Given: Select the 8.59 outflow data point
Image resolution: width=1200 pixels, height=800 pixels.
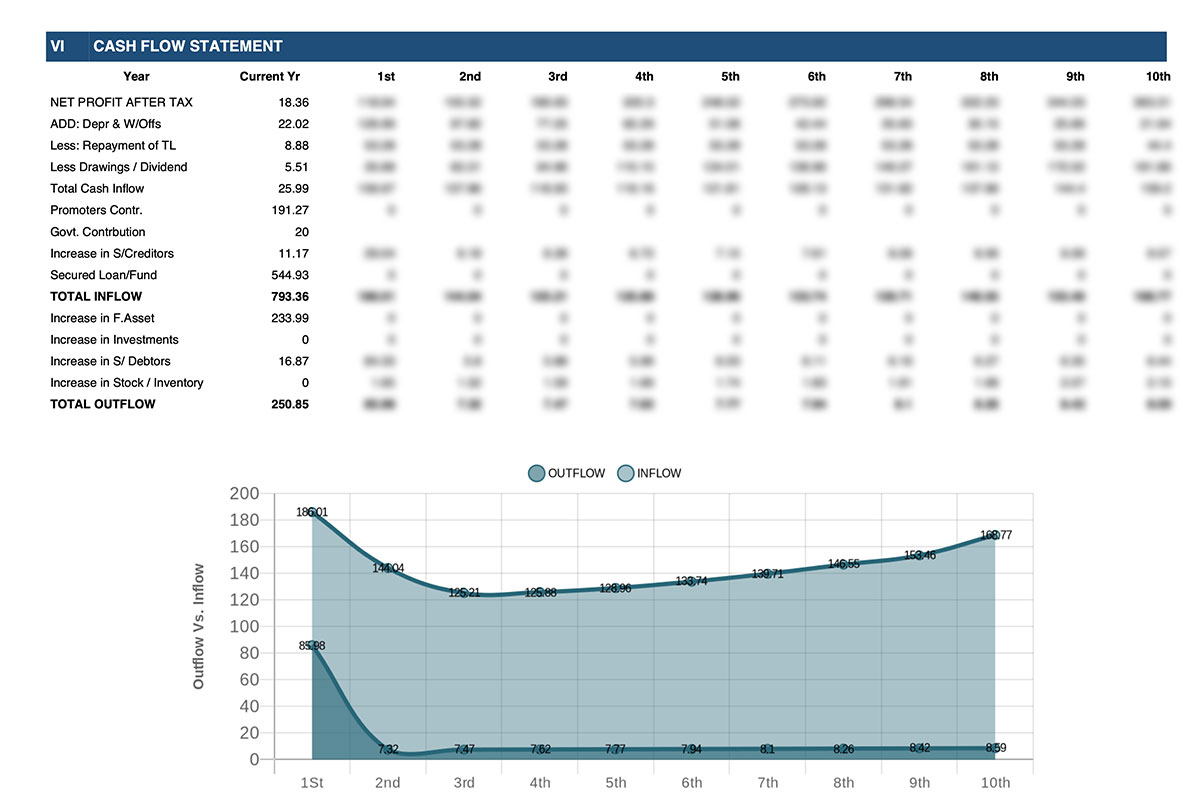Looking at the screenshot, I should pos(996,748).
